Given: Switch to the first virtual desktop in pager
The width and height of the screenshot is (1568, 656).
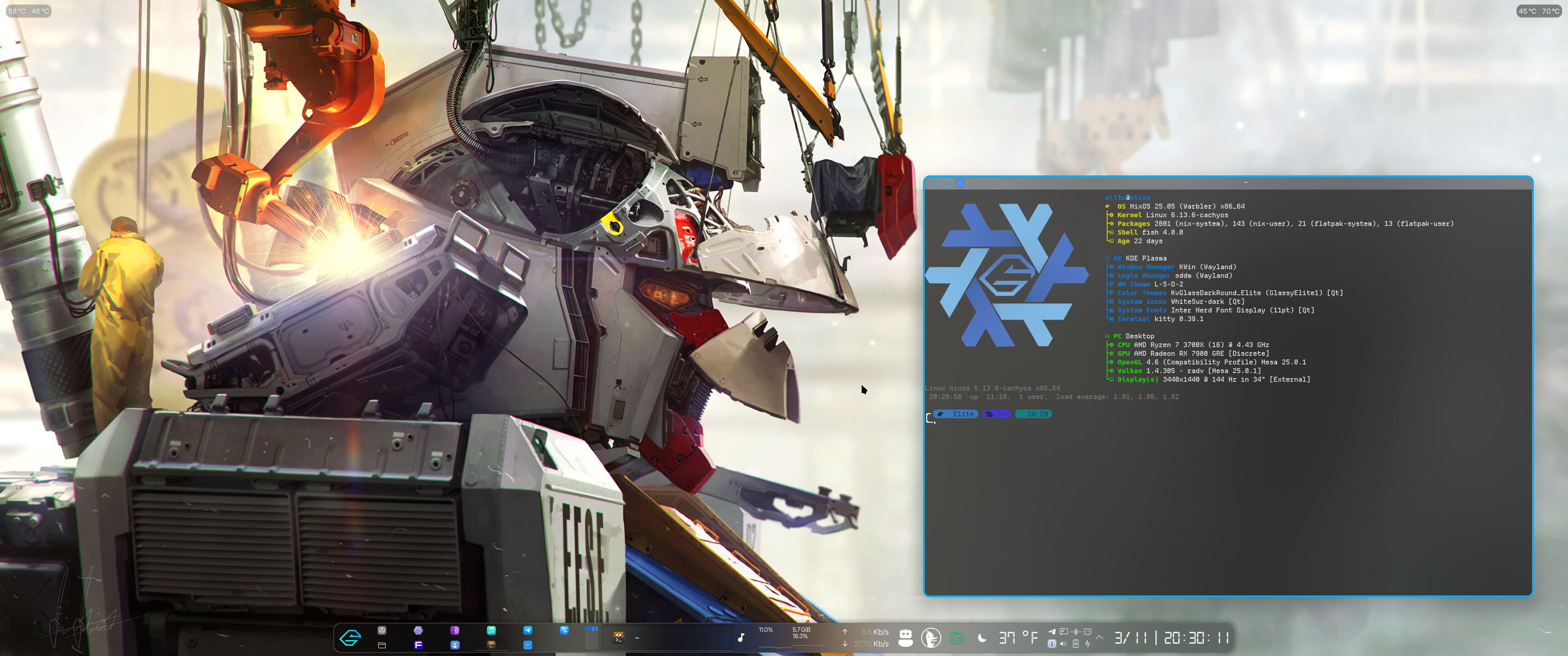Looking at the screenshot, I should pyautogui.click(x=592, y=629).
